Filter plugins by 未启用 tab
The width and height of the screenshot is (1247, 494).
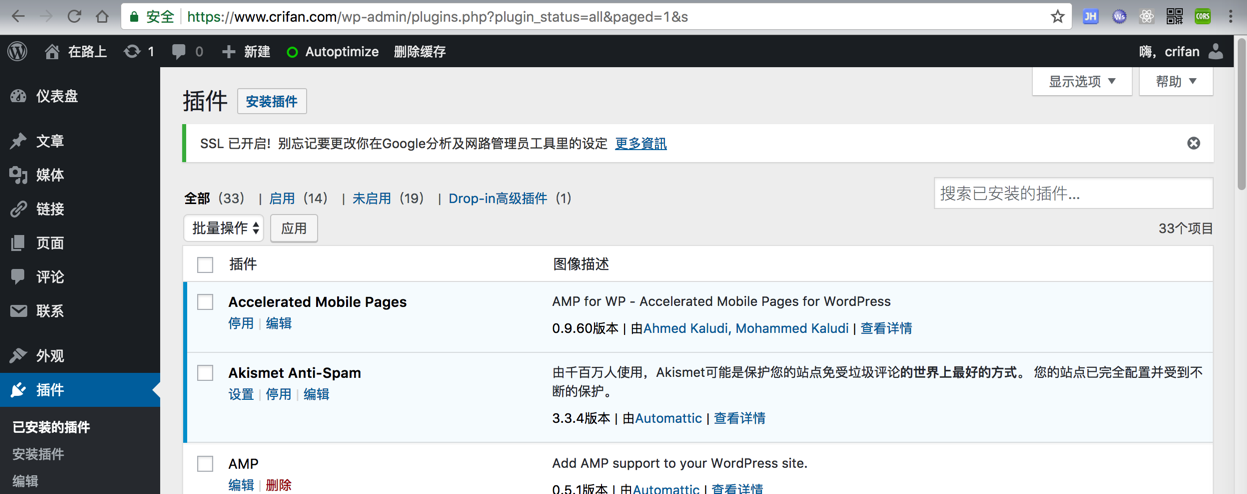(x=371, y=198)
